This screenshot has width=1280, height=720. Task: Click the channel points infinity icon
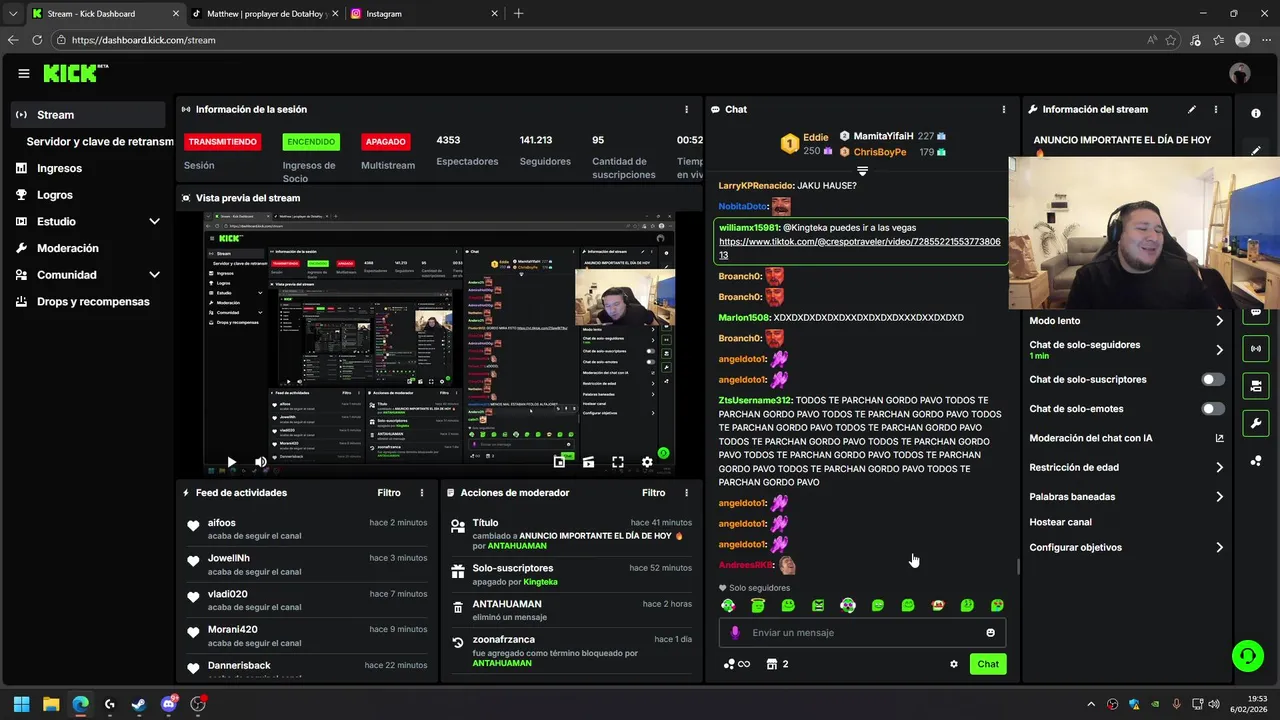(x=737, y=664)
